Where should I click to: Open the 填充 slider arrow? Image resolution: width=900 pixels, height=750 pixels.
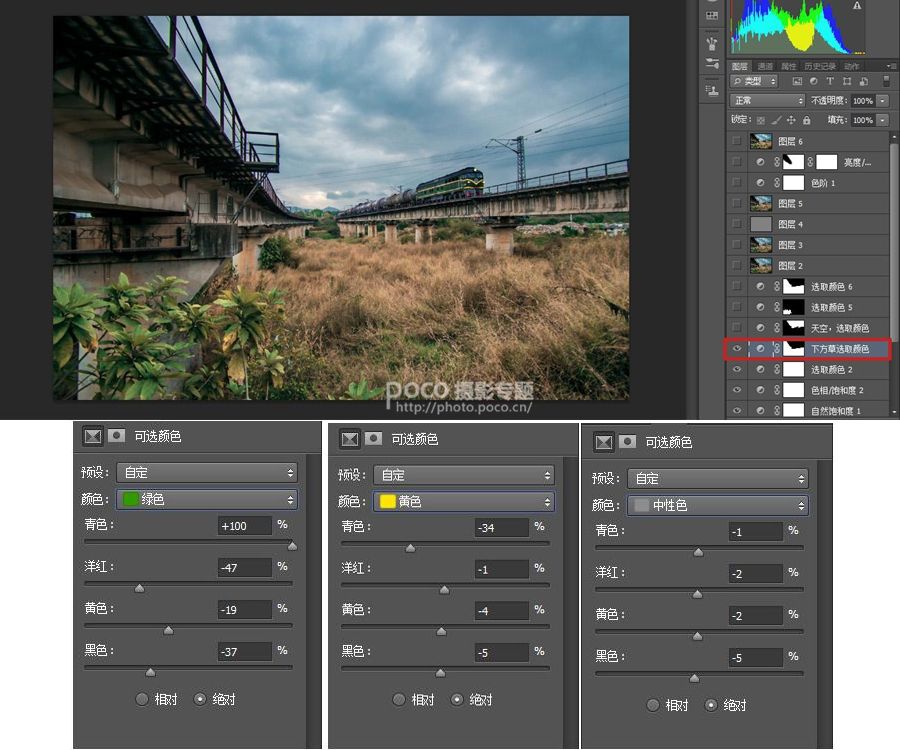coord(883,120)
